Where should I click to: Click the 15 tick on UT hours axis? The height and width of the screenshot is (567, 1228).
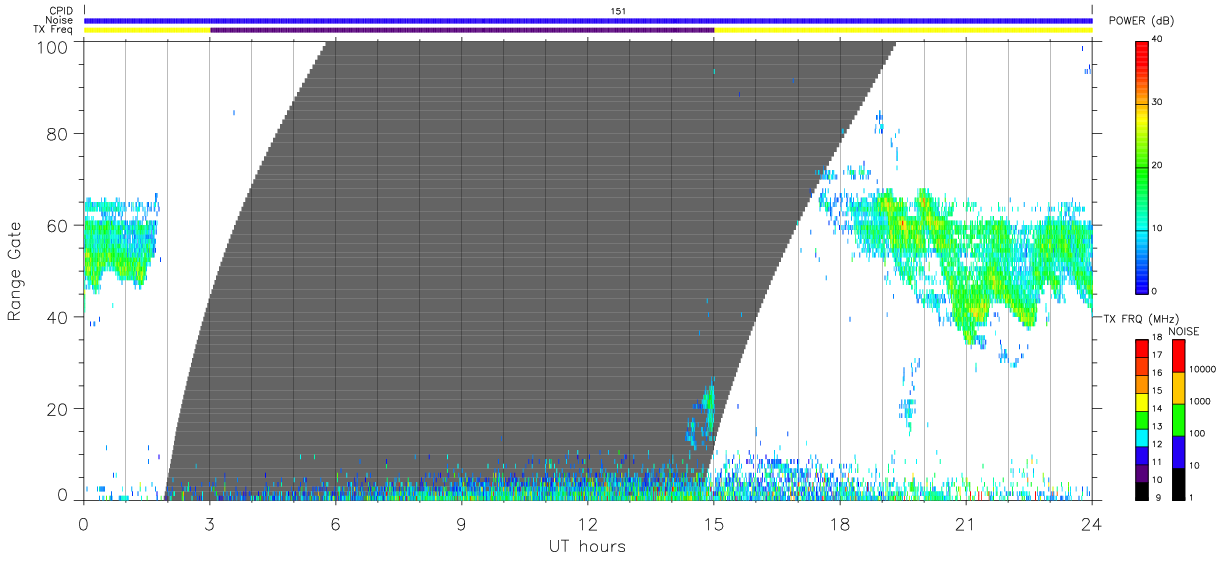pos(714,523)
